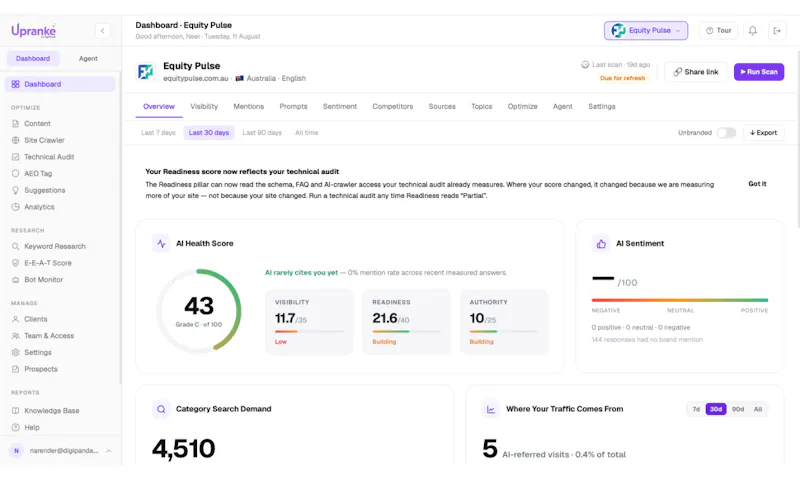Switch to the Visibility tab
800x479 pixels.
(204, 107)
